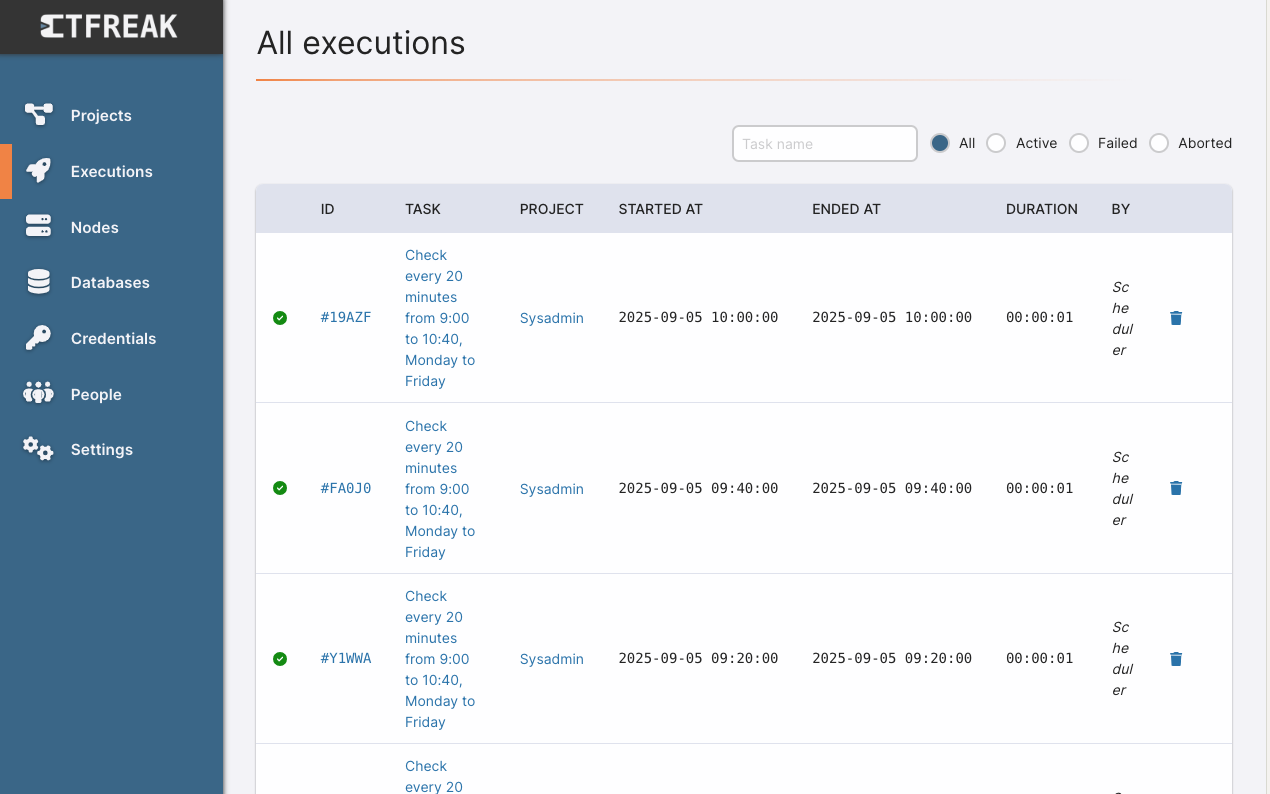Click the CTFREAK logo

click(110, 27)
